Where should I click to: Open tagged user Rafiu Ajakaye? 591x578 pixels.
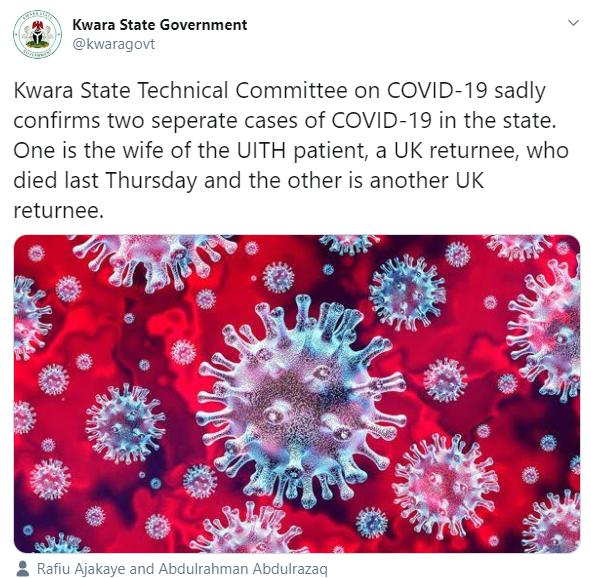click(x=81, y=569)
